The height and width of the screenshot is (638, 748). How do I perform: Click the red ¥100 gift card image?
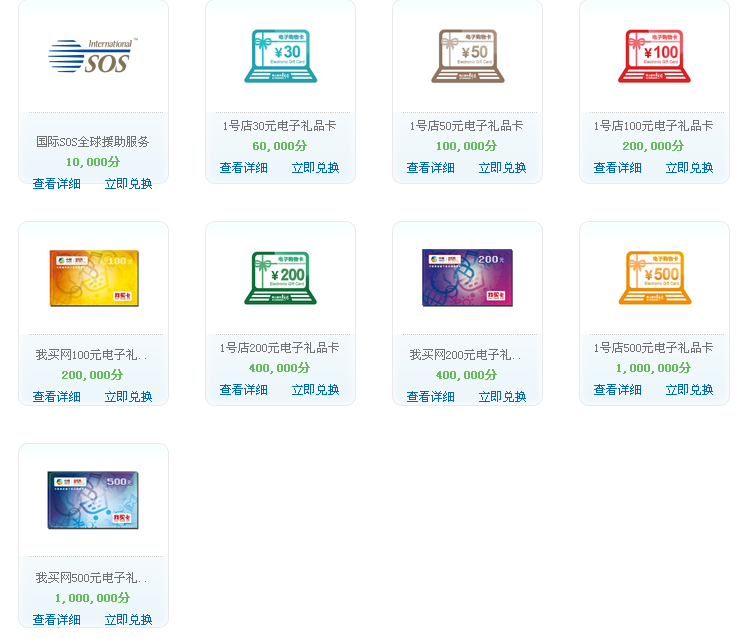(654, 56)
